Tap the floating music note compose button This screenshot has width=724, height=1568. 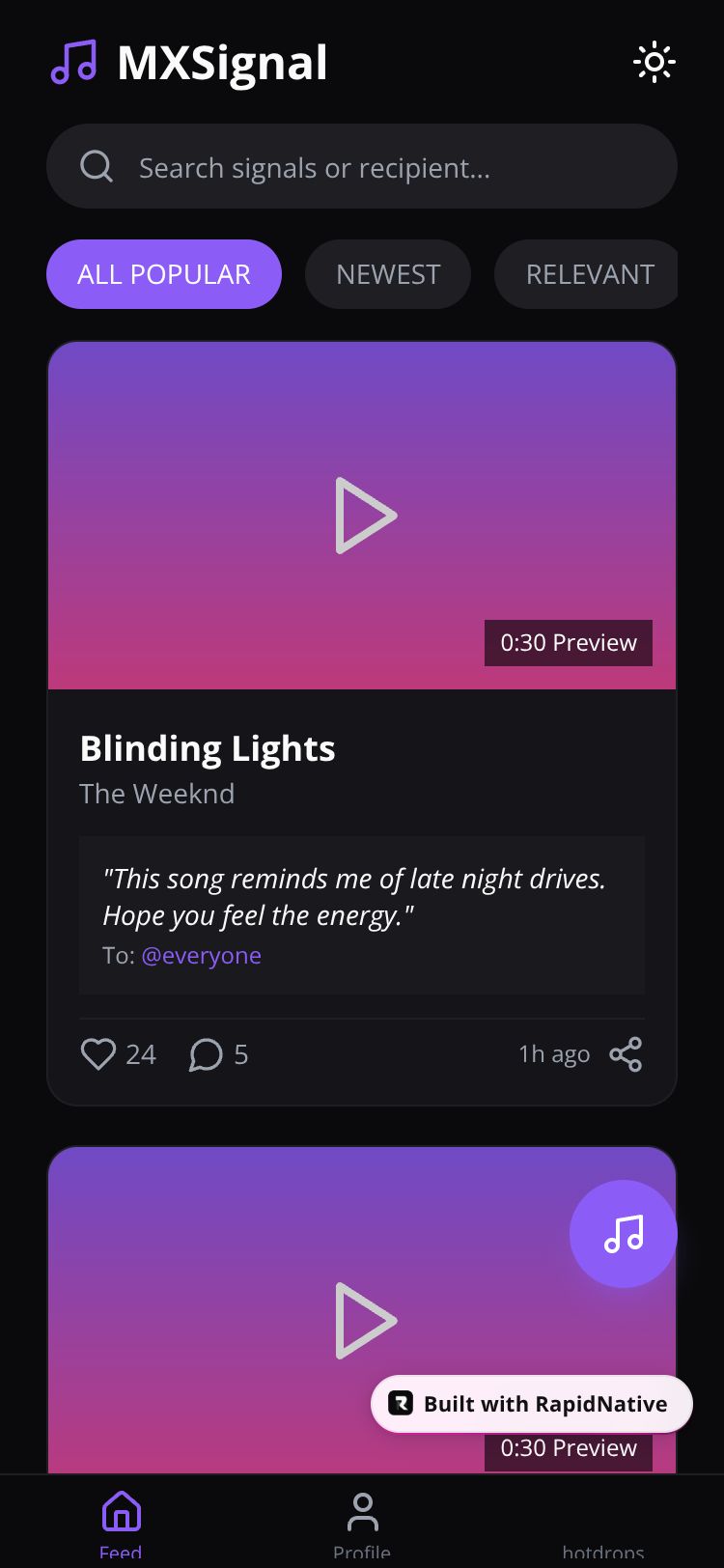pyautogui.click(x=624, y=1234)
